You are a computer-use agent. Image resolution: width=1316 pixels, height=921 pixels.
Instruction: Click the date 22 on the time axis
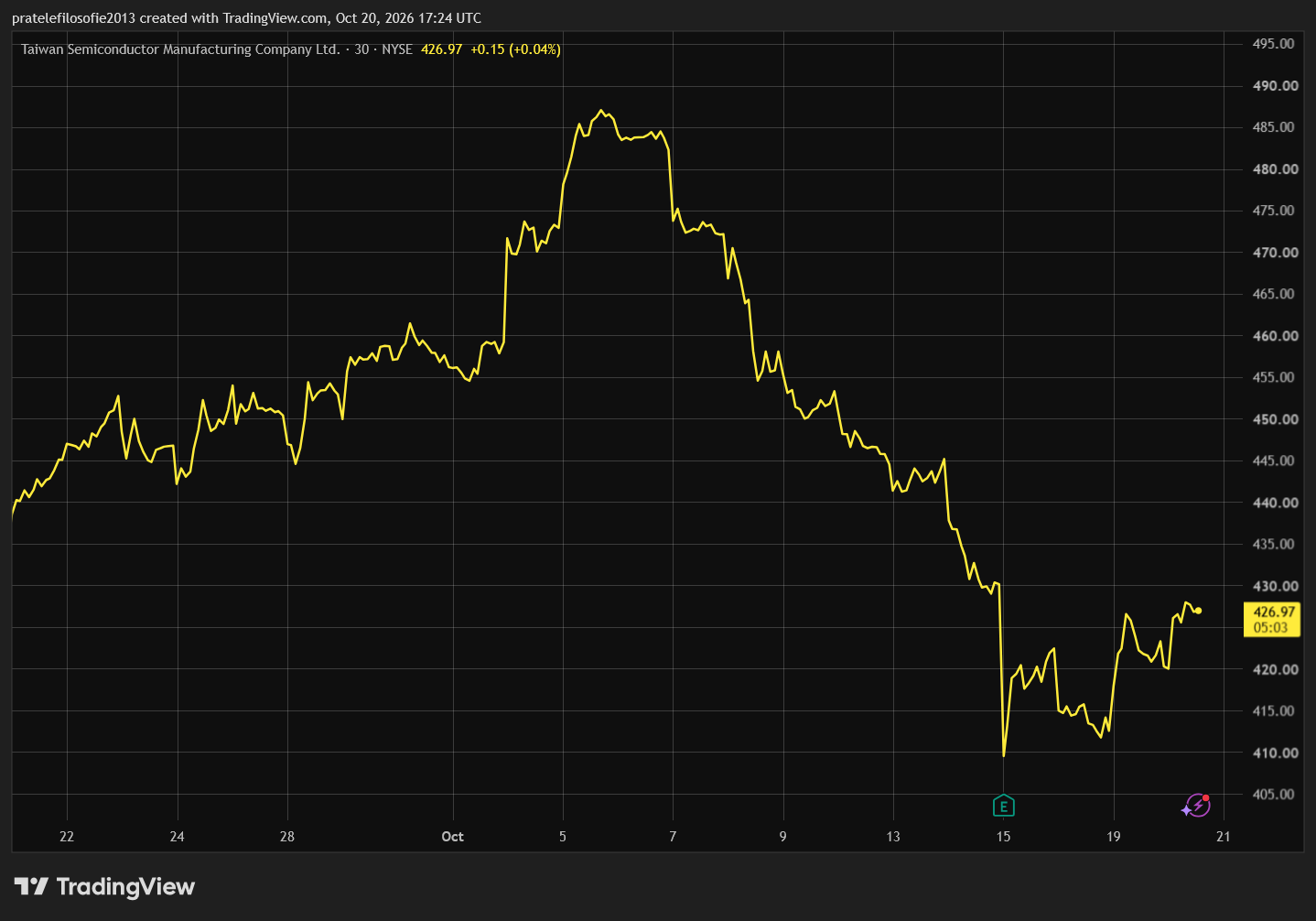(x=66, y=836)
